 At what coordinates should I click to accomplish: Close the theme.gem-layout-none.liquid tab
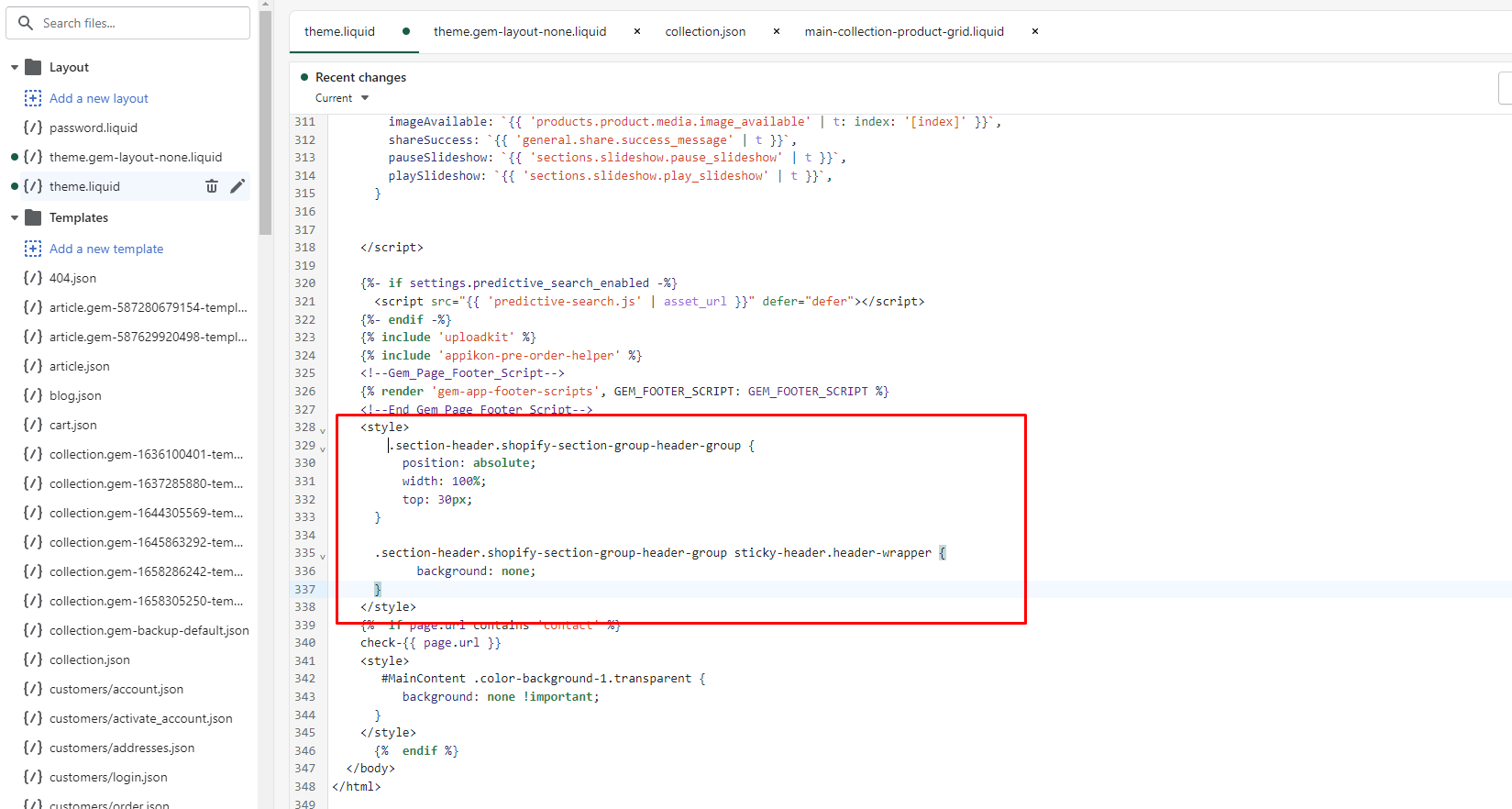(x=637, y=31)
